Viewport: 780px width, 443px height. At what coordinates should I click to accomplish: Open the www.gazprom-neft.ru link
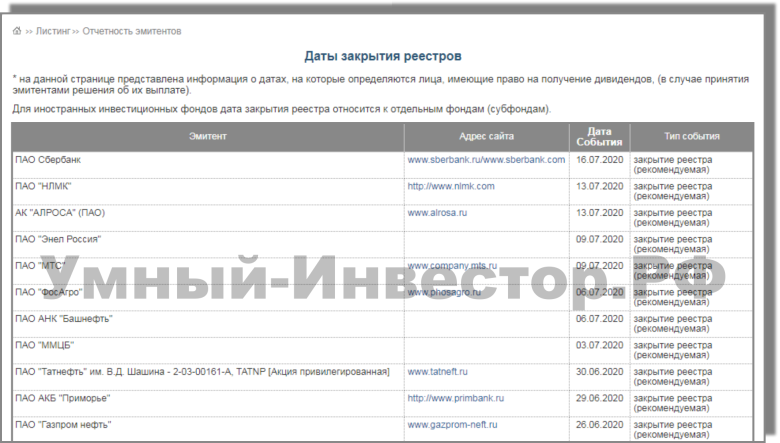[x=452, y=425]
